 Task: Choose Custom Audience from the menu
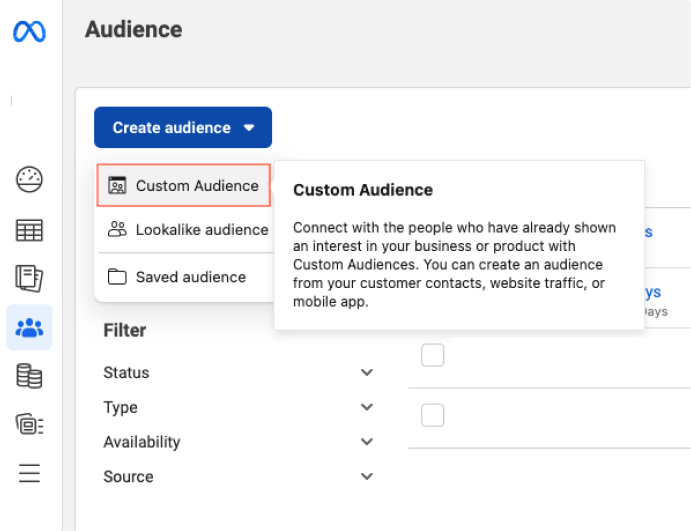(x=196, y=186)
